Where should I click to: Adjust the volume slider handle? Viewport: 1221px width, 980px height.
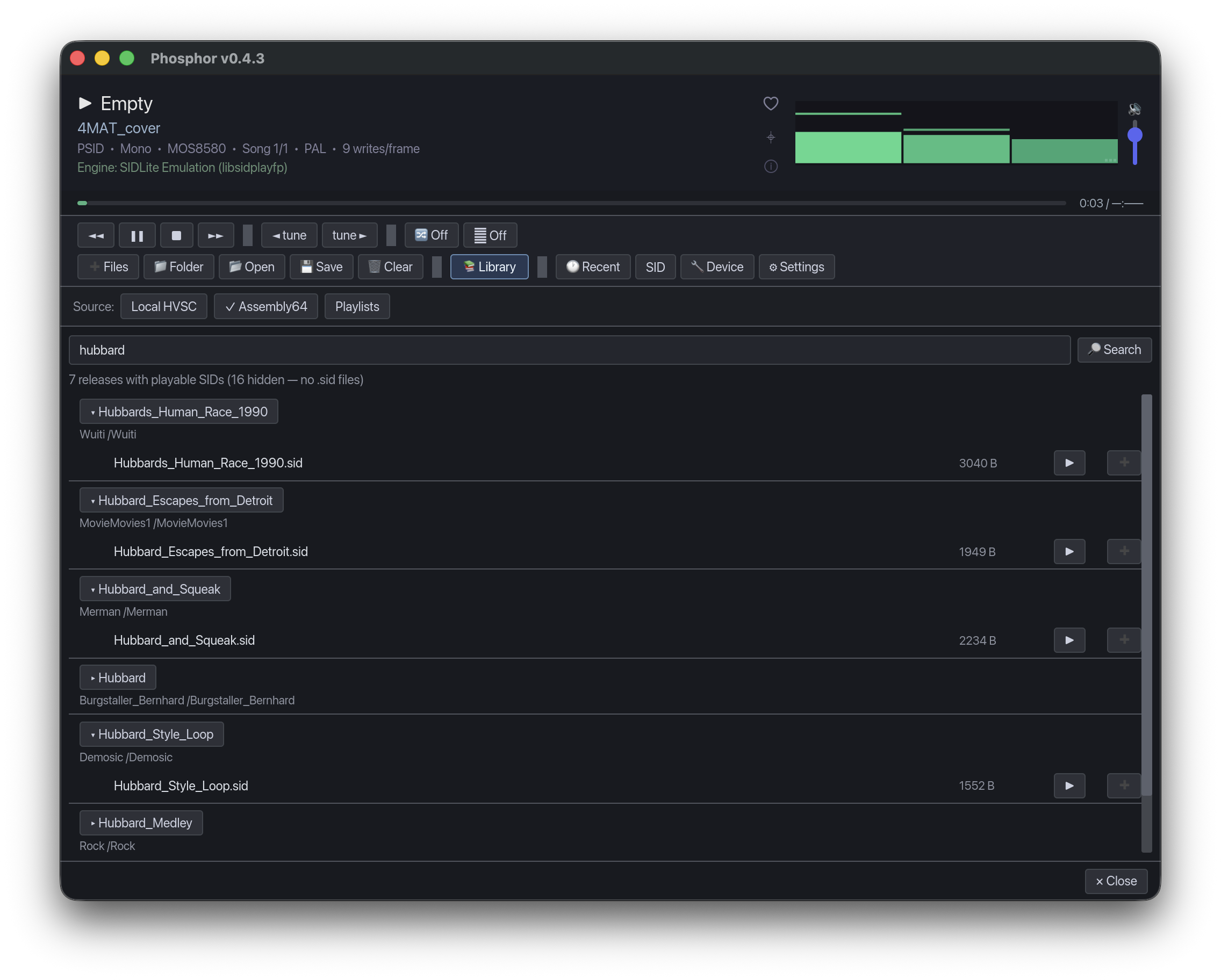pyautogui.click(x=1134, y=135)
